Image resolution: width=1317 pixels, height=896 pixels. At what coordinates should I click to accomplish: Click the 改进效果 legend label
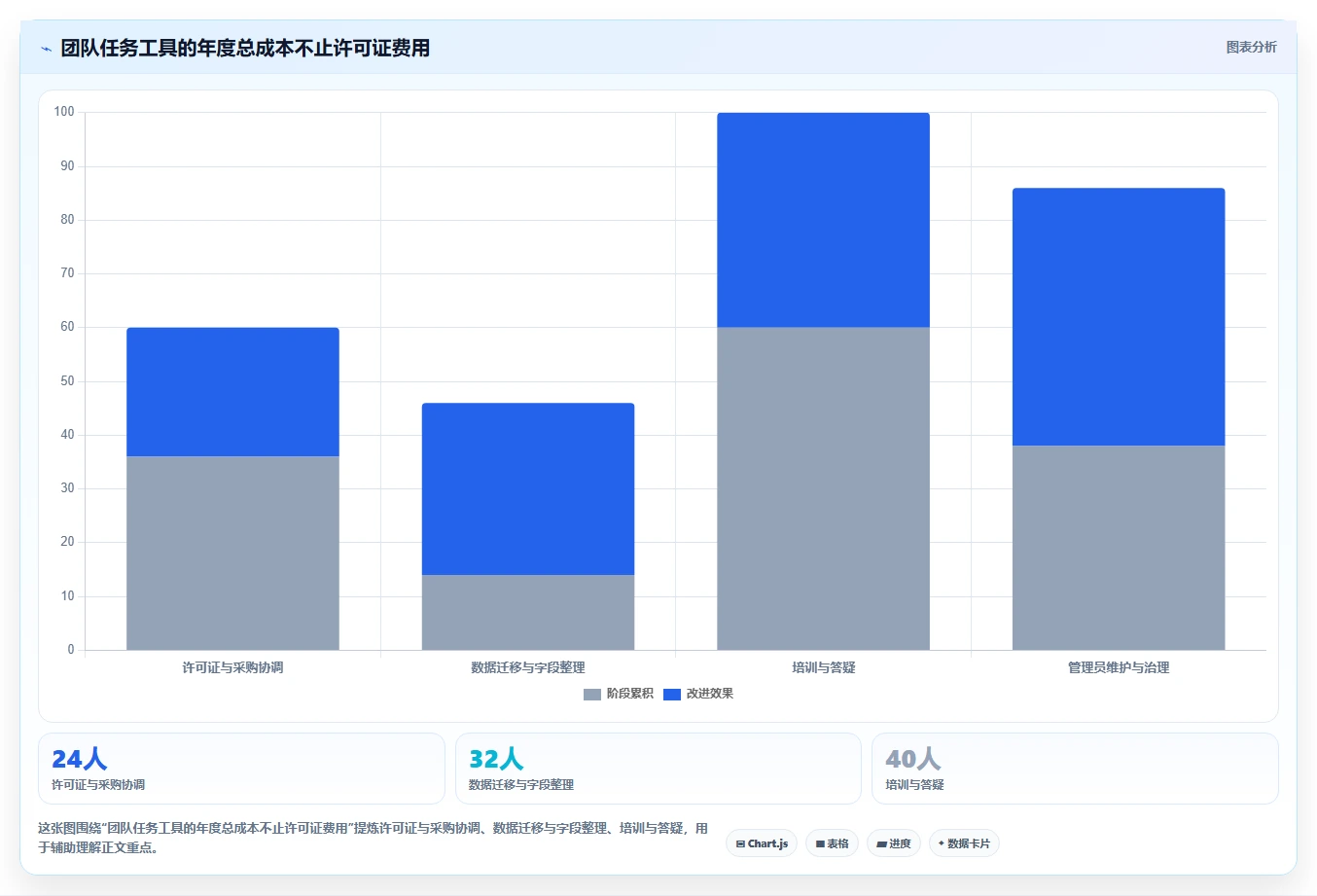tap(710, 694)
